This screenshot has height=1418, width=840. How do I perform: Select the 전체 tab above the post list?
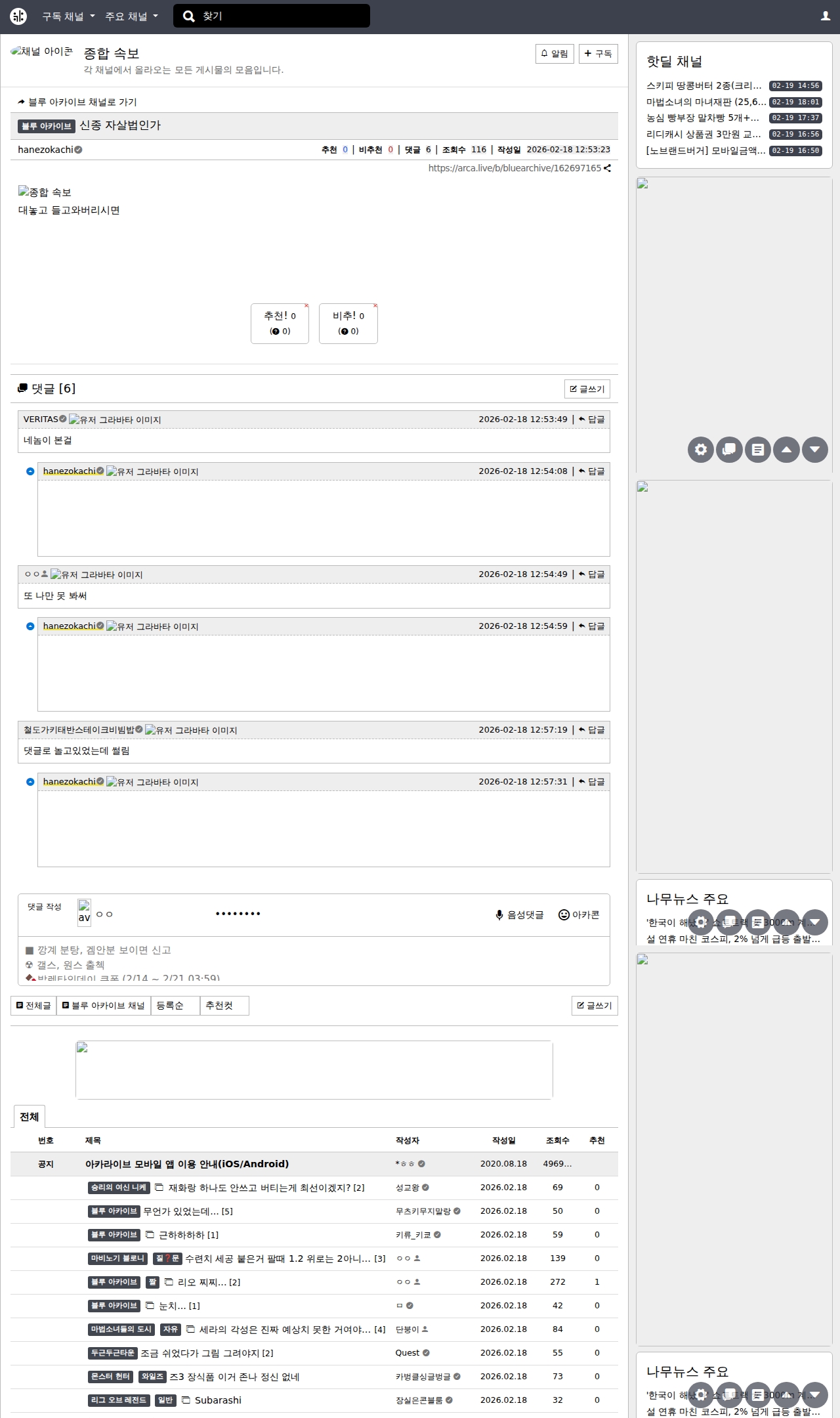pyautogui.click(x=30, y=1117)
